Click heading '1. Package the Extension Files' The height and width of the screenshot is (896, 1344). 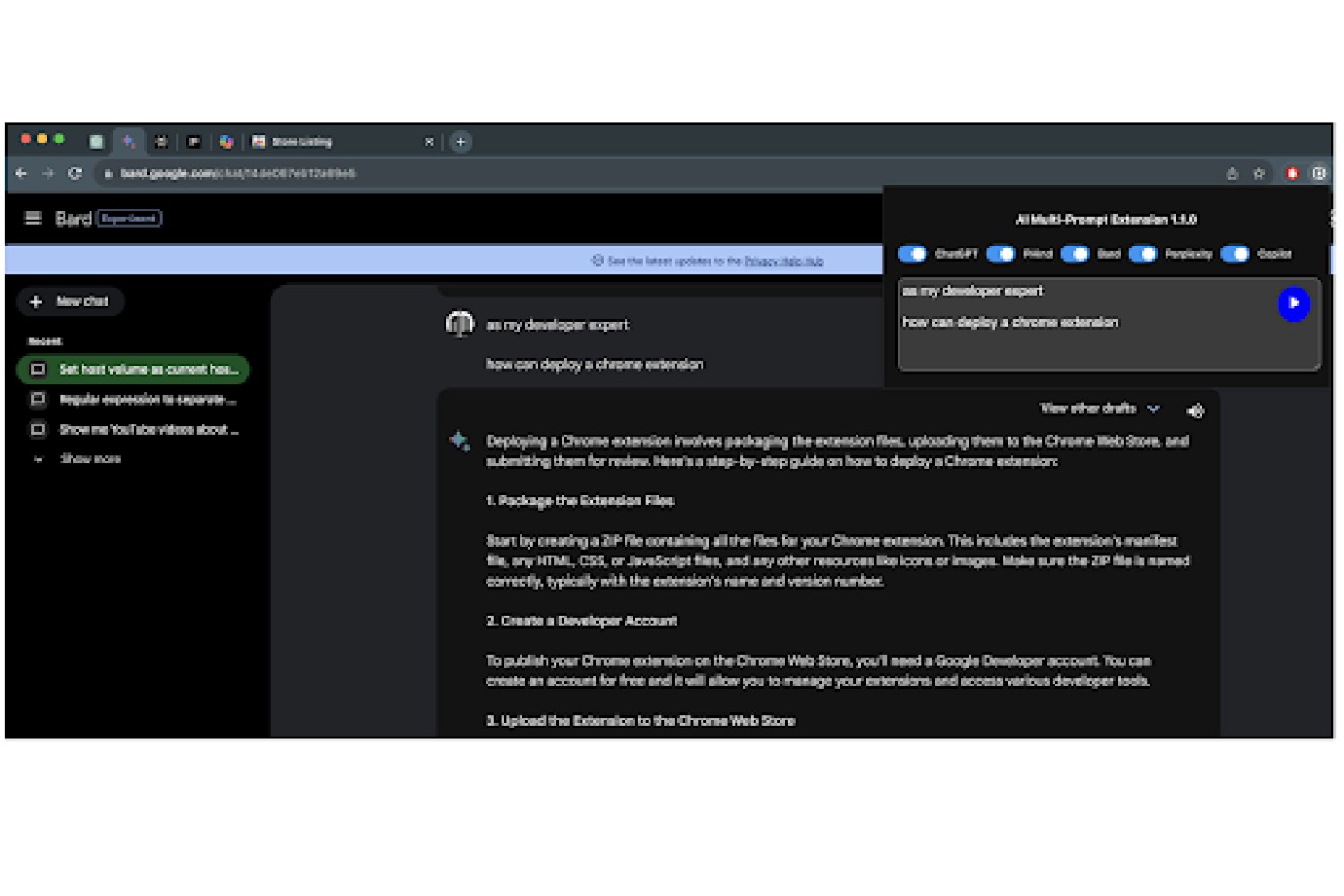pos(580,501)
